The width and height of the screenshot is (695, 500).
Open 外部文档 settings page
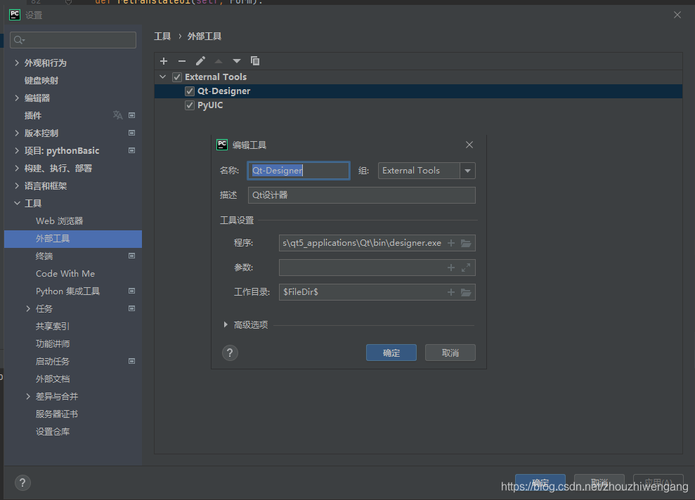point(52,379)
